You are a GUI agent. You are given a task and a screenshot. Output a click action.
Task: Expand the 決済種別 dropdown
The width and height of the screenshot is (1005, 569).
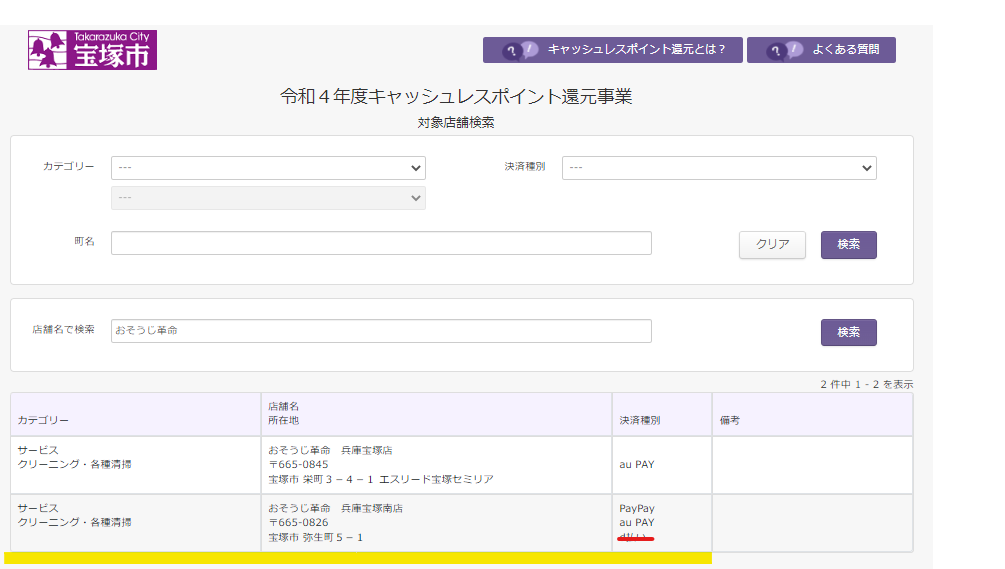click(x=719, y=168)
